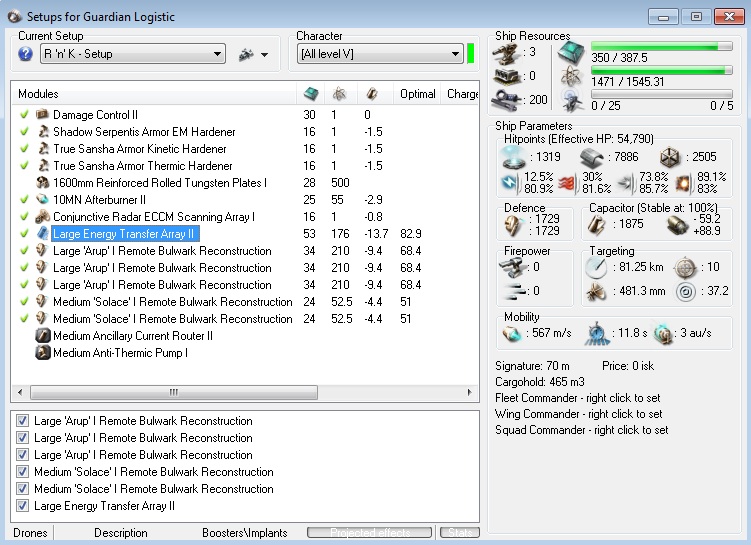Click the Damage Control II module icon
This screenshot has width=751, height=545.
tap(43, 115)
